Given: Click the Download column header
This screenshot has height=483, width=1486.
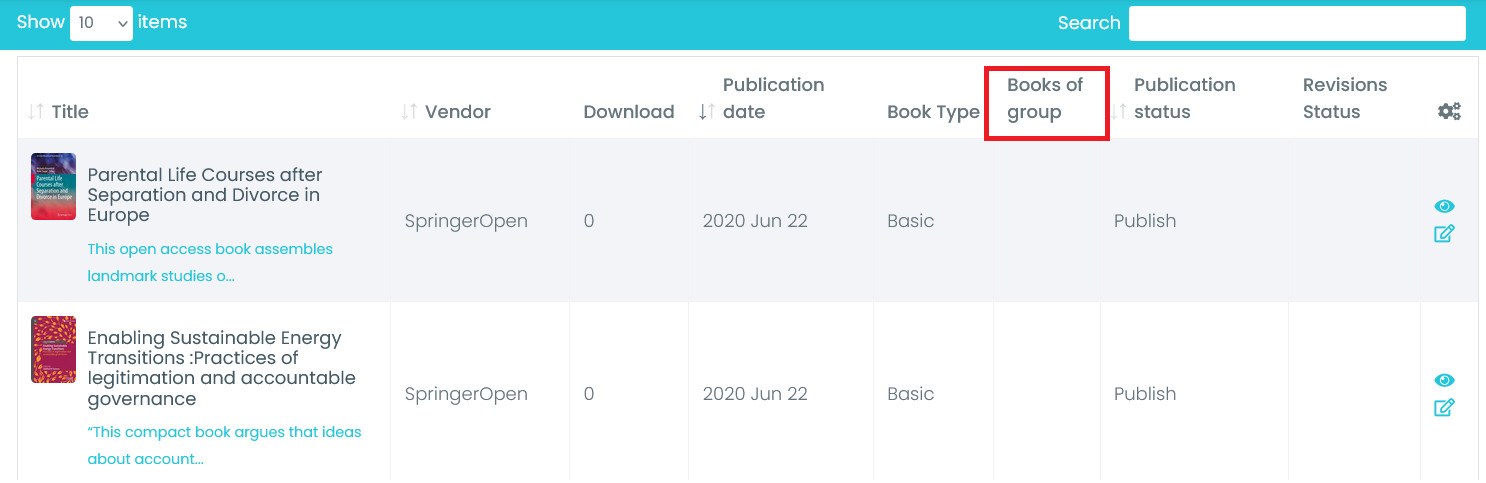Looking at the screenshot, I should click(x=628, y=112).
